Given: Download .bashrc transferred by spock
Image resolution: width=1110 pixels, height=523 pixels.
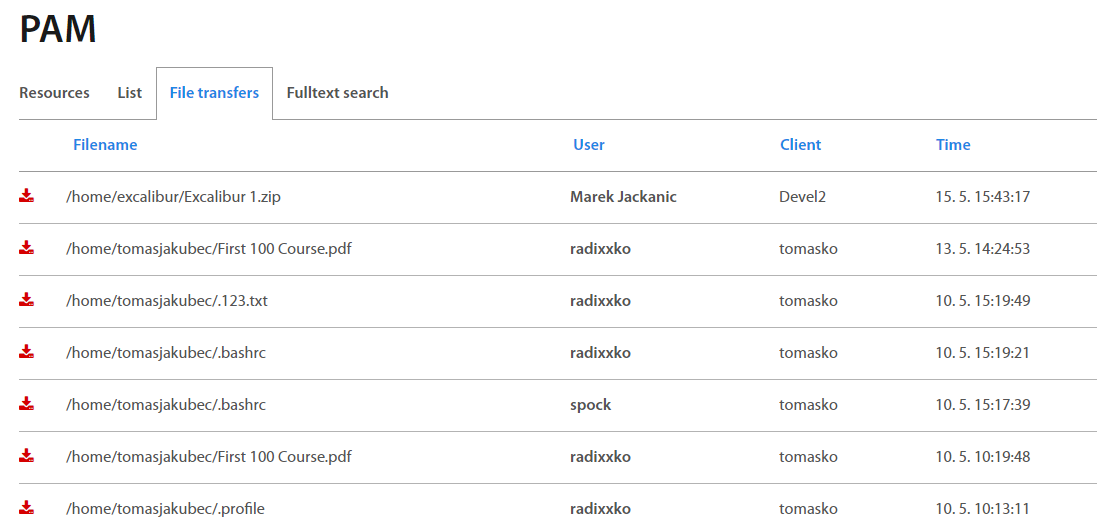Looking at the screenshot, I should pos(27,405).
